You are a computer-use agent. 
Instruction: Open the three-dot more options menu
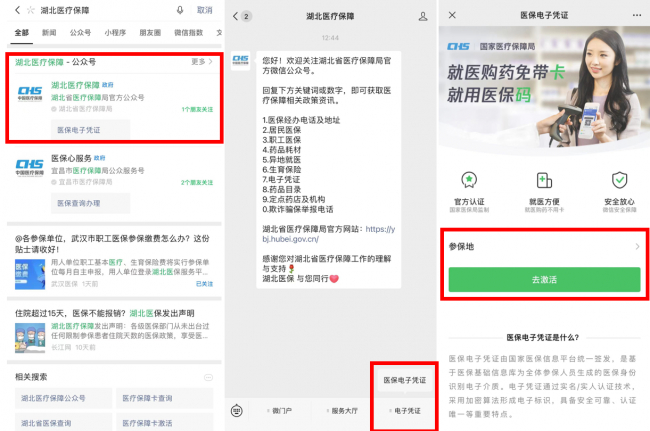[637, 15]
